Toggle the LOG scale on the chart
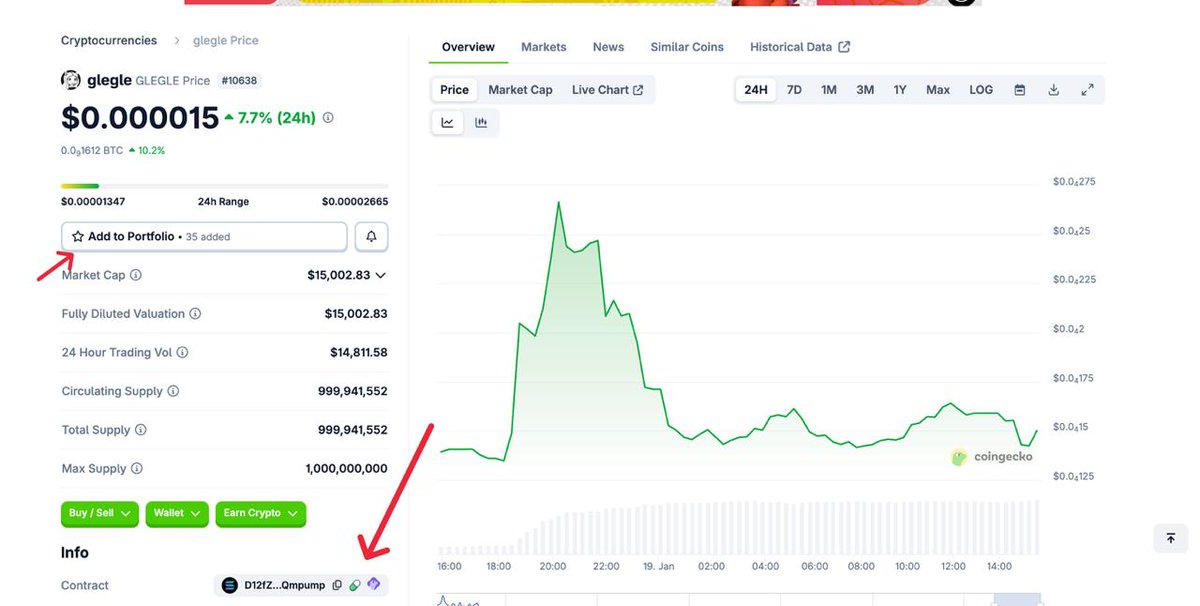 tap(980, 89)
